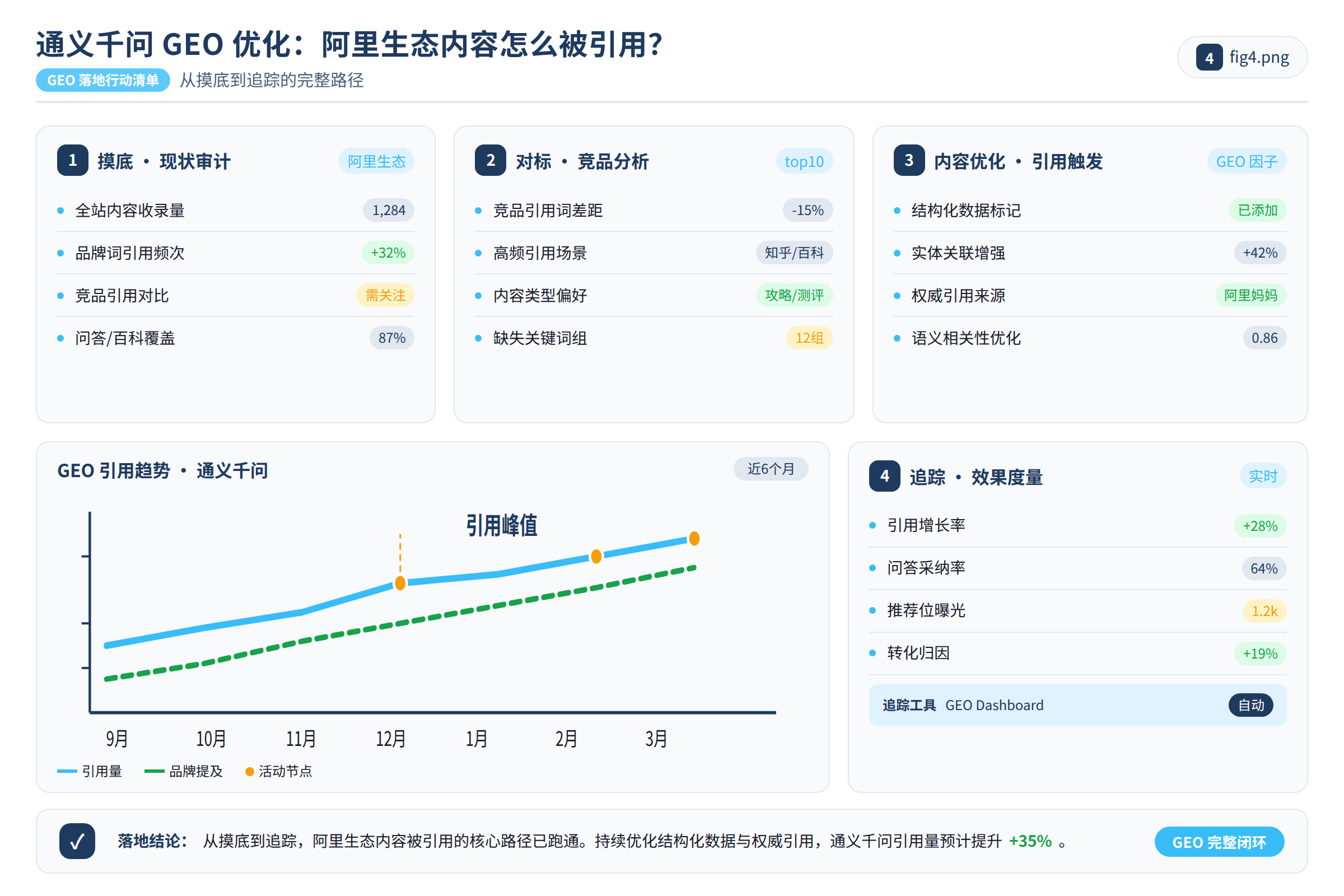The height and width of the screenshot is (896, 1344).
Task: Click the blue 引用量 legend line
Action: pos(67,772)
